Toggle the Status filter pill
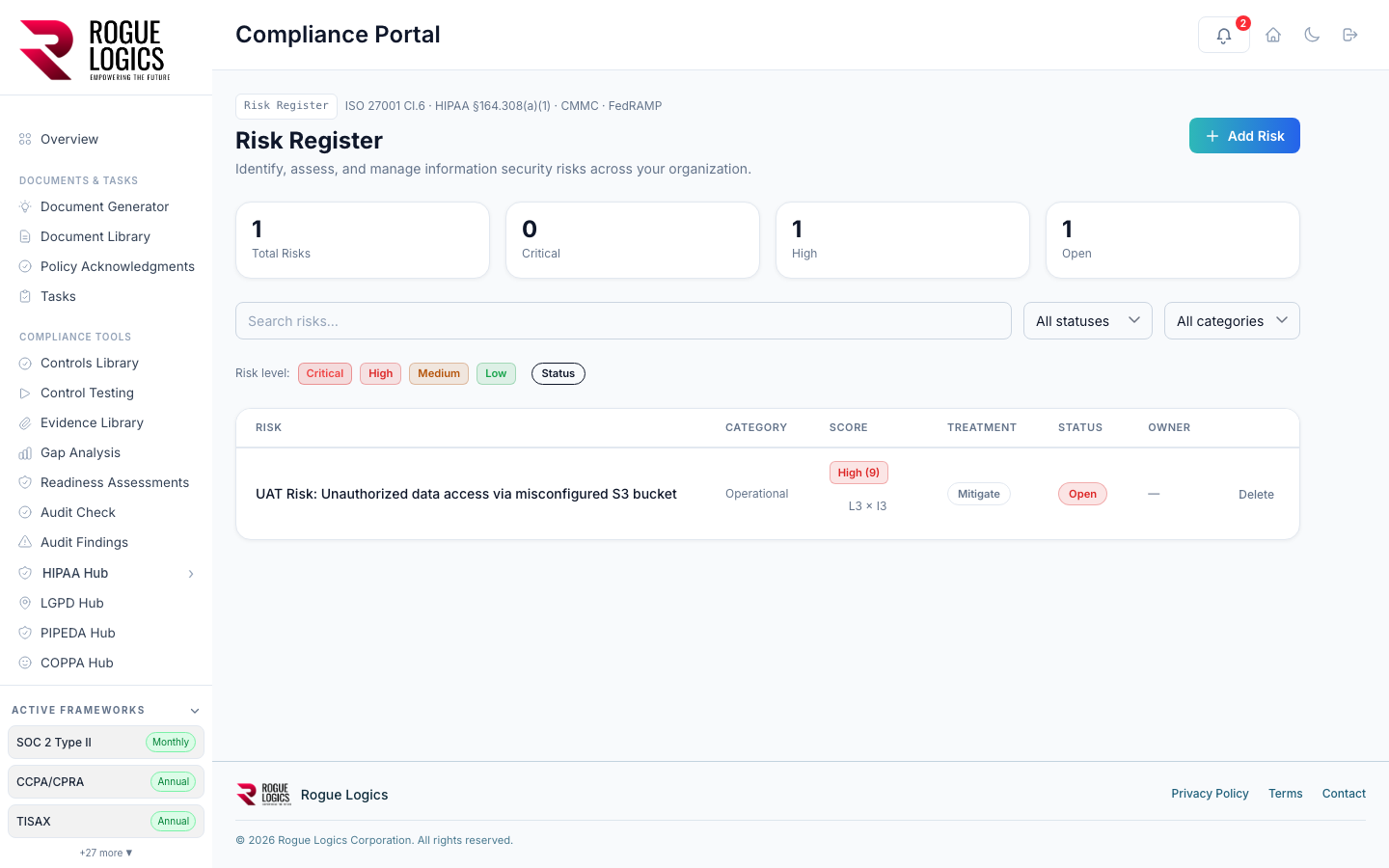This screenshot has height=868, width=1389. 558,373
